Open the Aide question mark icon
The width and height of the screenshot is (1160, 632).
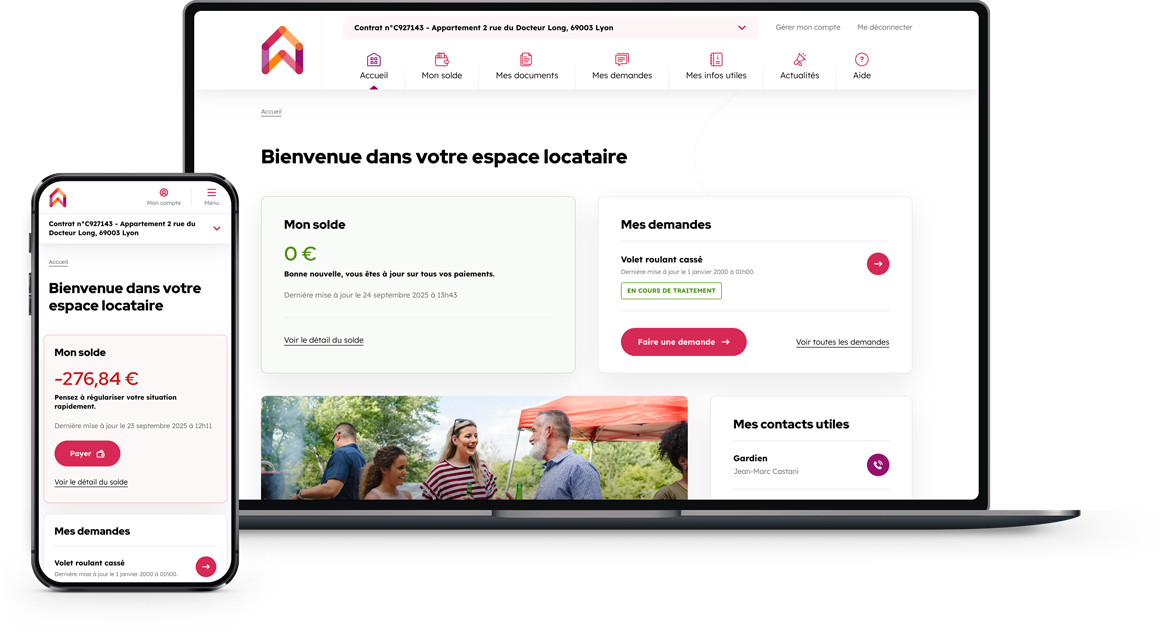(x=861, y=60)
